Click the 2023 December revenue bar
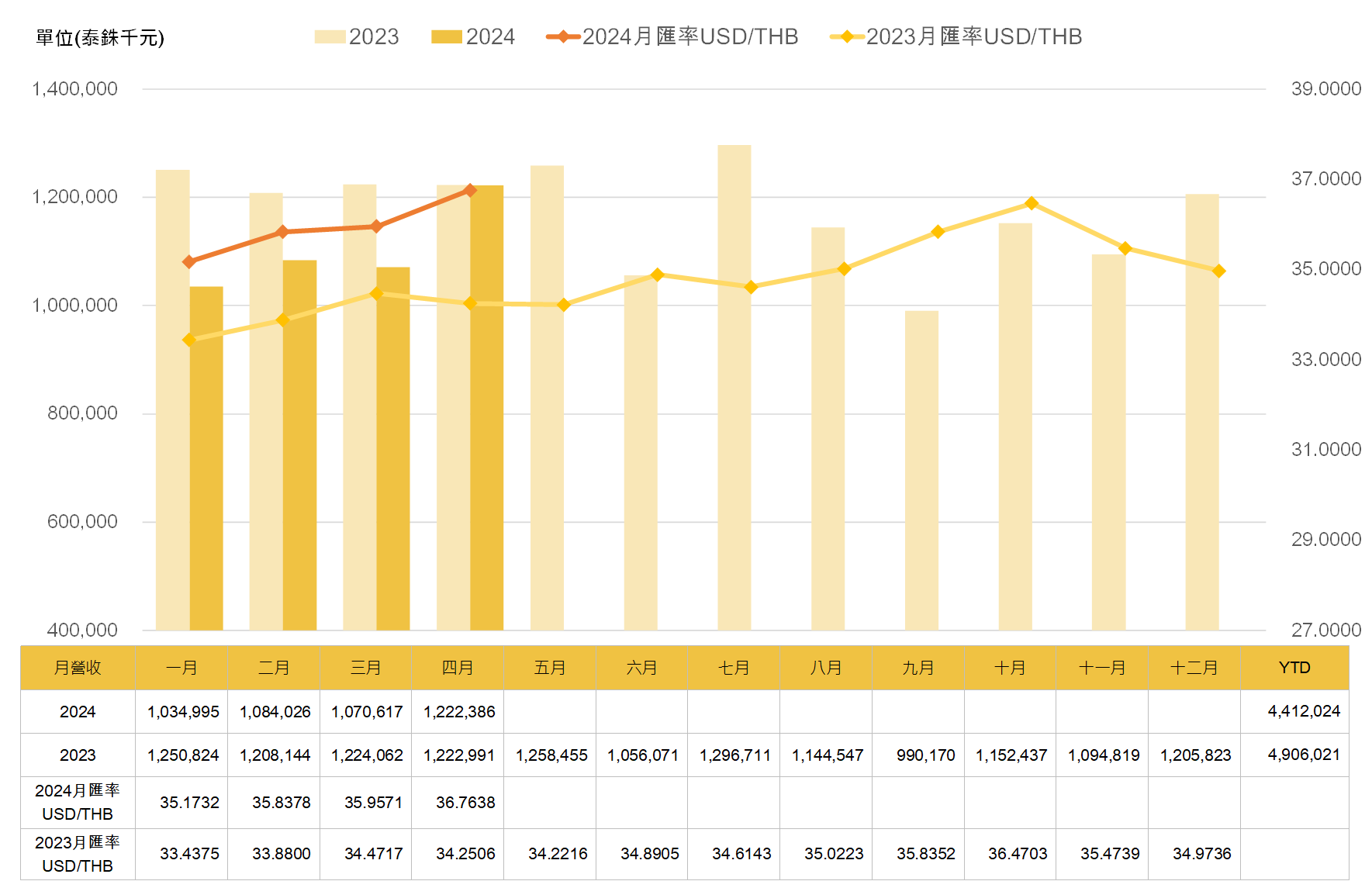1372x881 pixels. (1202, 412)
